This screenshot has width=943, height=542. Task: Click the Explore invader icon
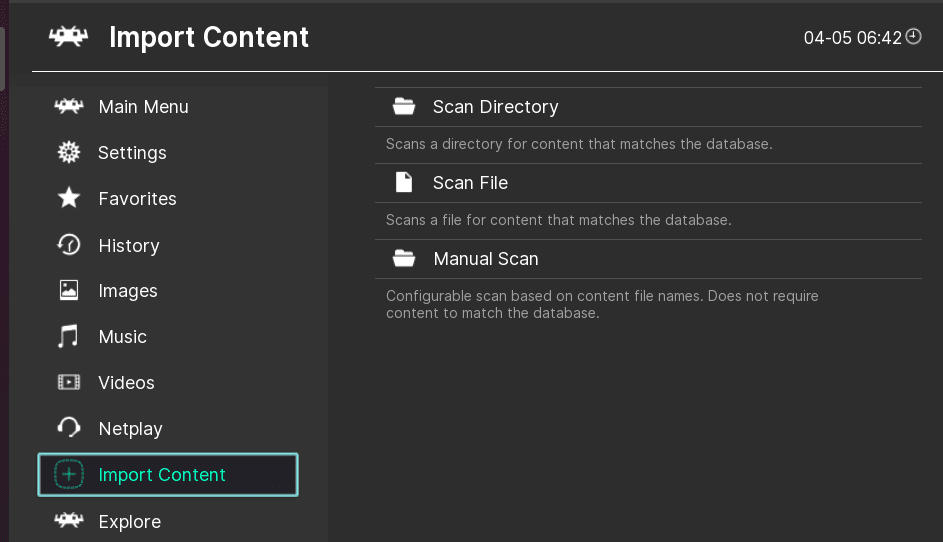tap(69, 520)
